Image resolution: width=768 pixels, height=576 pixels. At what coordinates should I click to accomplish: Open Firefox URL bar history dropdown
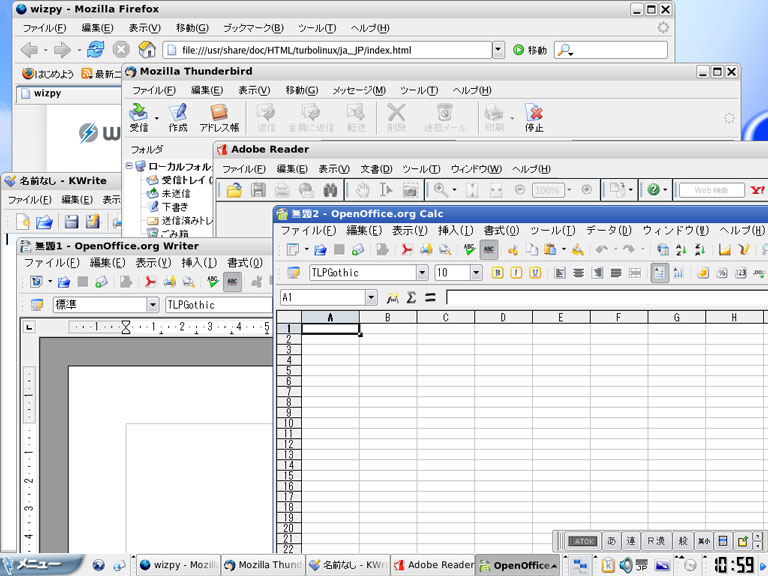click(498, 50)
